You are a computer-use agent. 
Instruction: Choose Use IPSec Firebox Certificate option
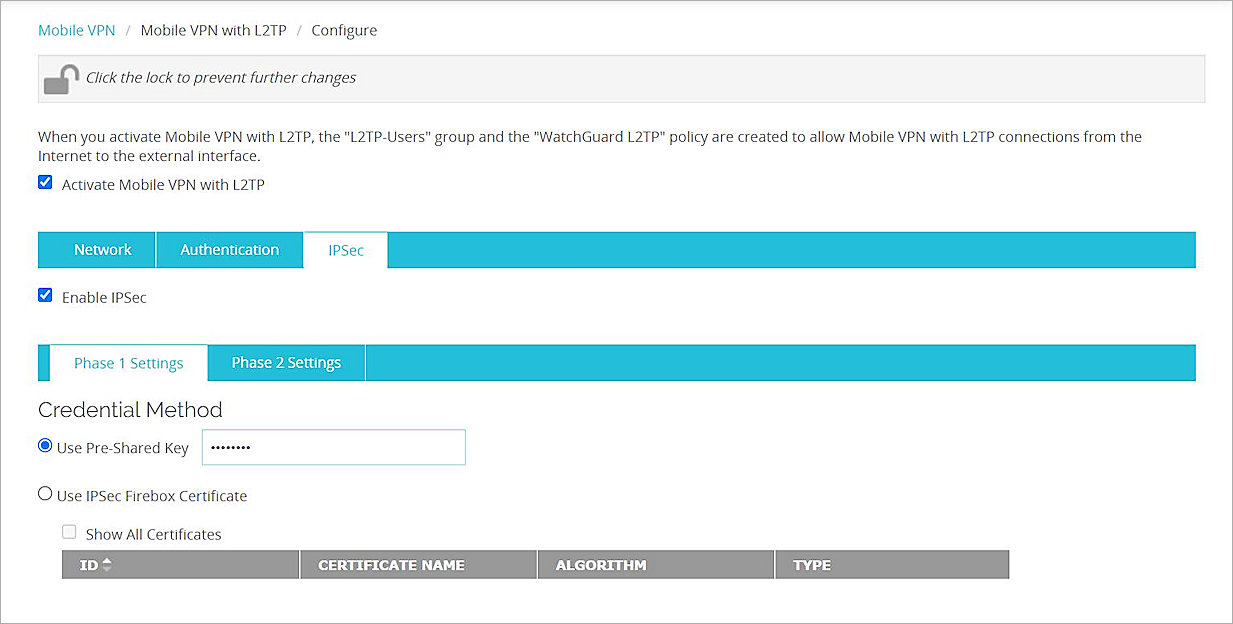[x=45, y=493]
